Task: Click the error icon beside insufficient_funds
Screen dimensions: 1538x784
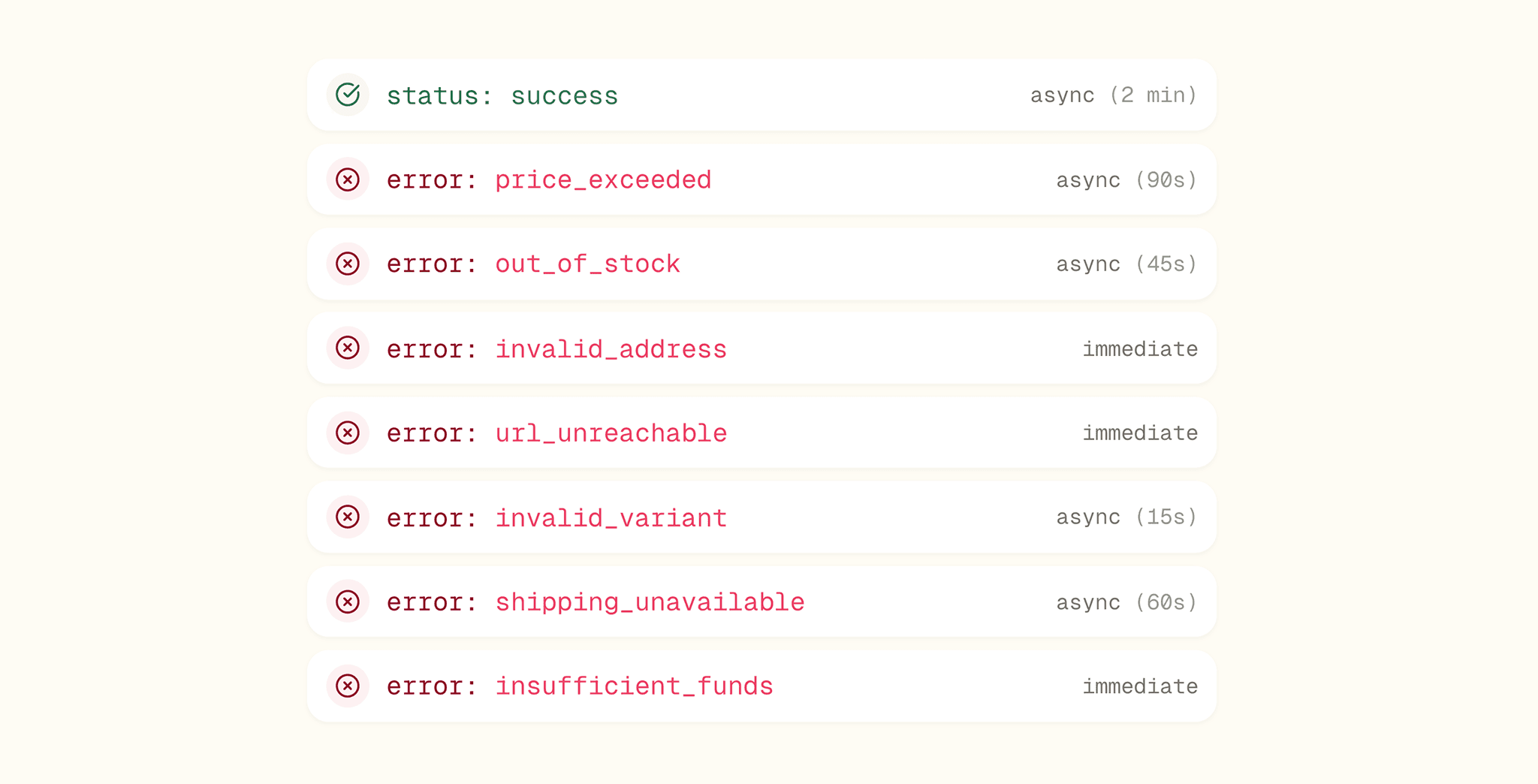Action: 348,686
